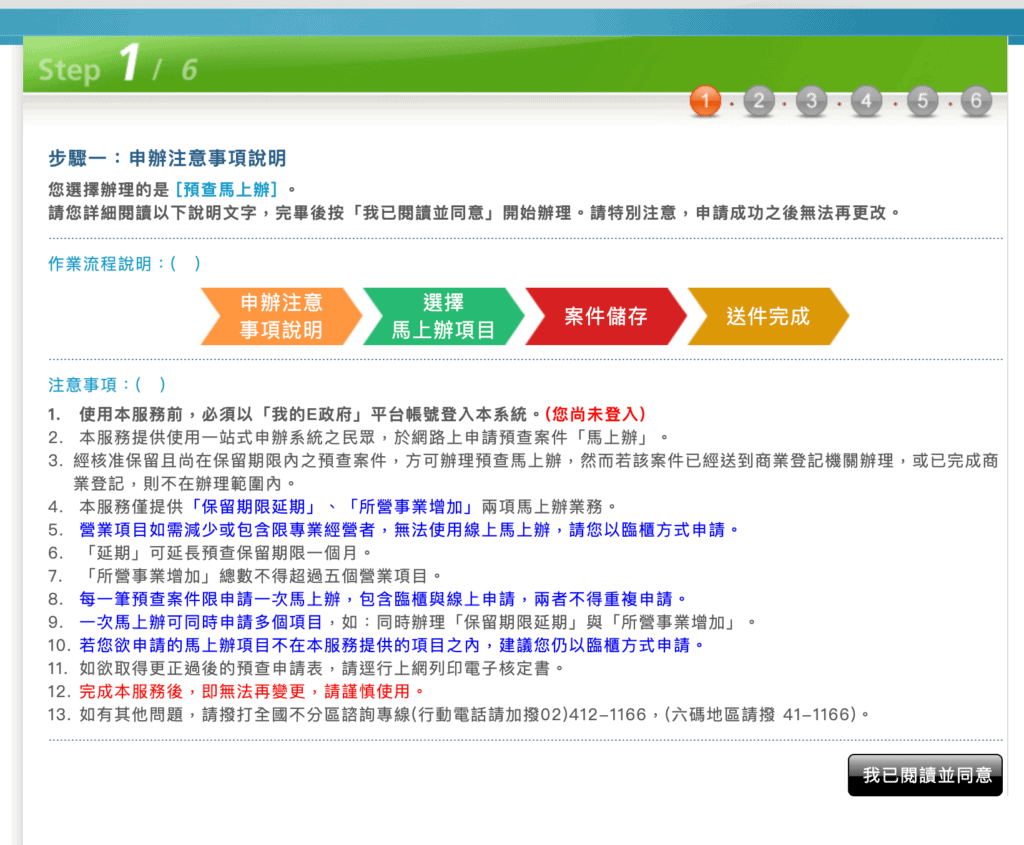Click step 1 orange circle indicator
Screen dimensions: 1024x845
coord(705,101)
